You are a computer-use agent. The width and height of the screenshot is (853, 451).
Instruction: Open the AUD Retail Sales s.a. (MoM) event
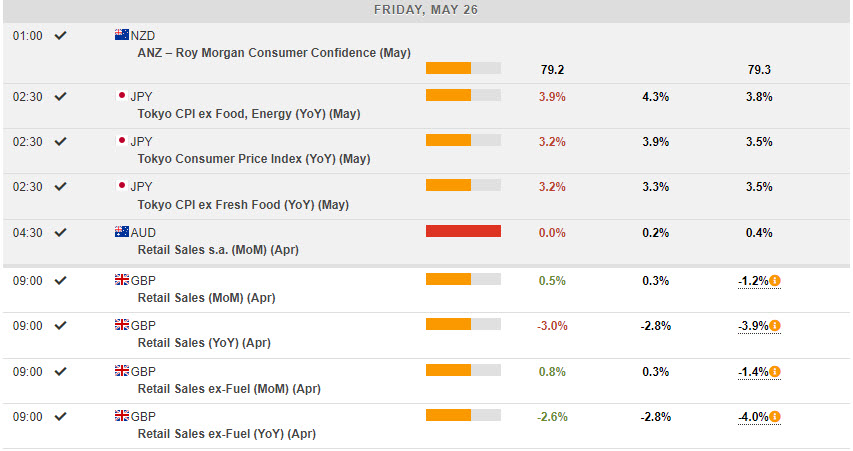pos(217,250)
